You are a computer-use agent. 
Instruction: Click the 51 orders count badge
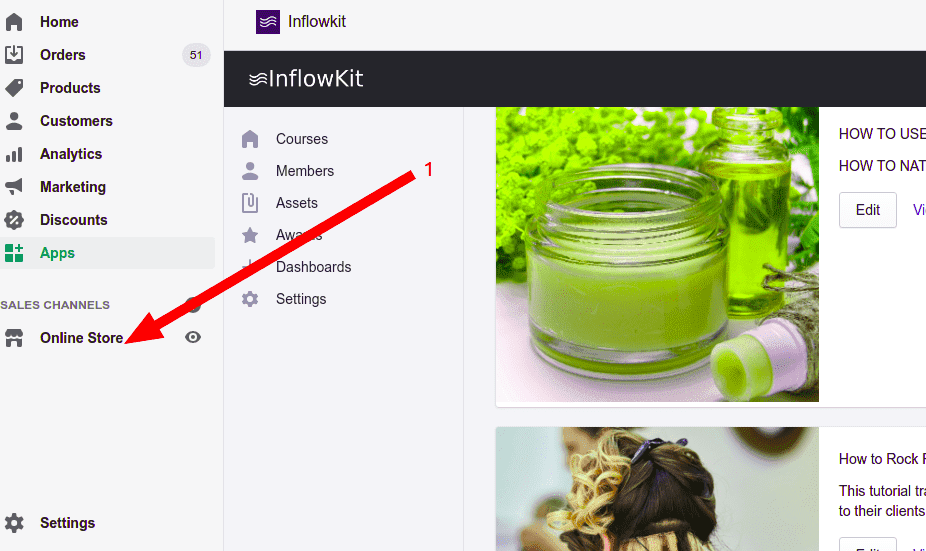196,55
